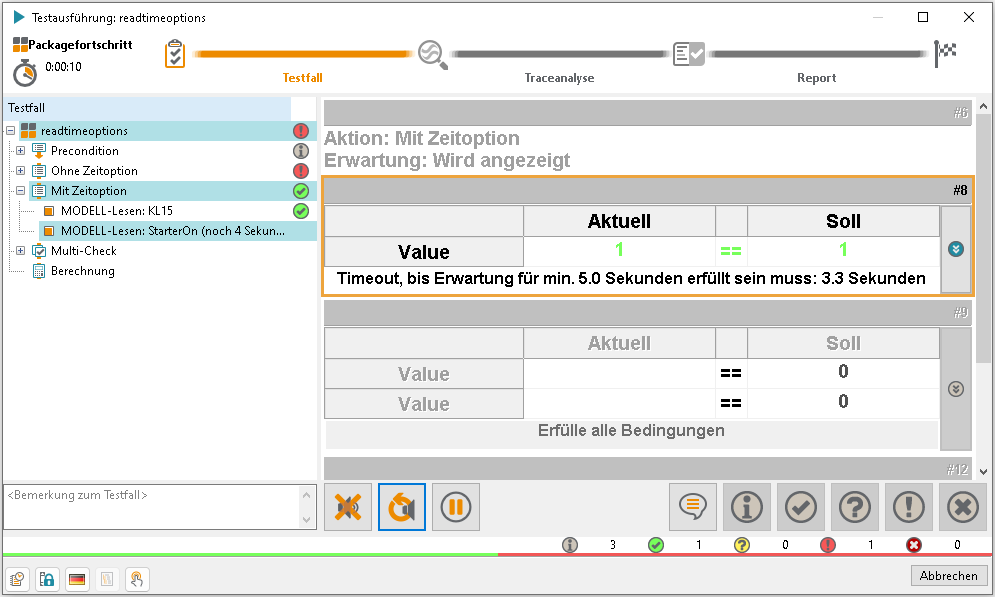The width and height of the screenshot is (995, 597).
Task: Click the mute speech output icon button
Action: pos(348,507)
